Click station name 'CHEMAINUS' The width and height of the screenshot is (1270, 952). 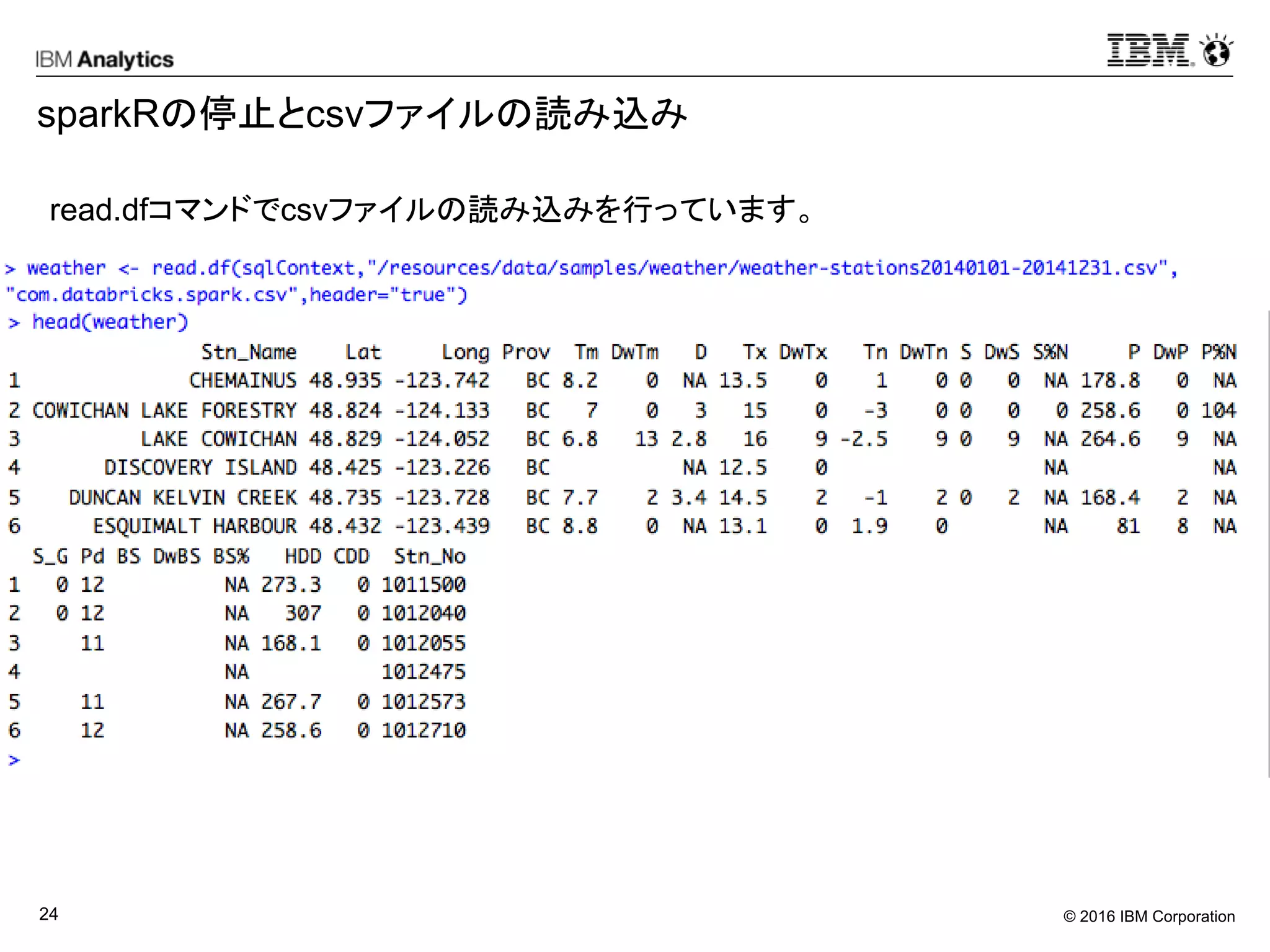tap(242, 381)
